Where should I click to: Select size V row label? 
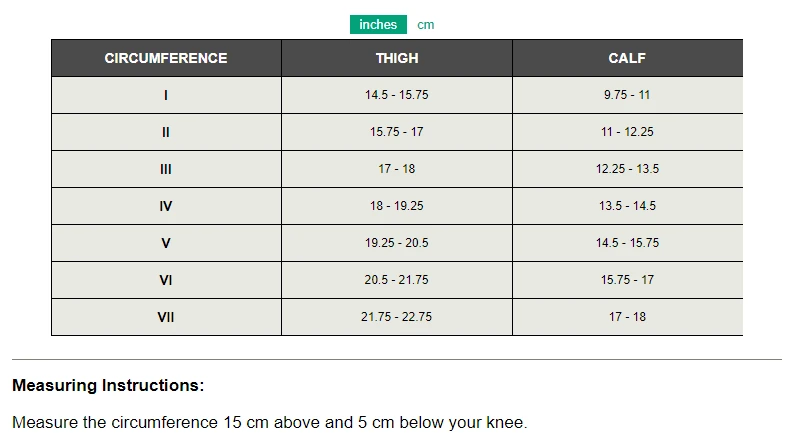pos(166,243)
